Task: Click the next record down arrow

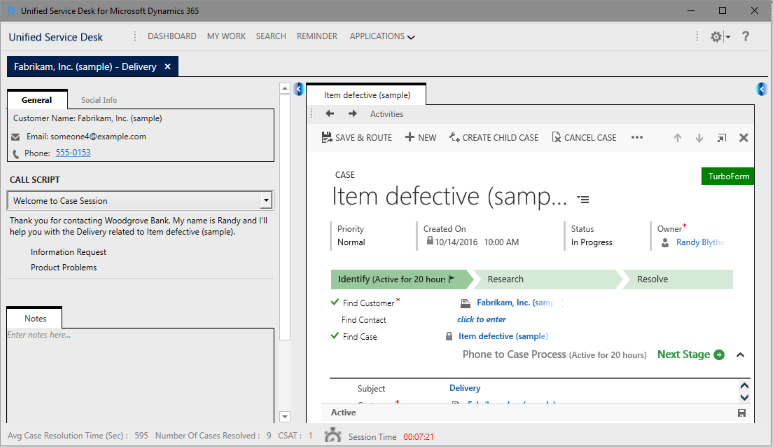Action: click(x=699, y=138)
